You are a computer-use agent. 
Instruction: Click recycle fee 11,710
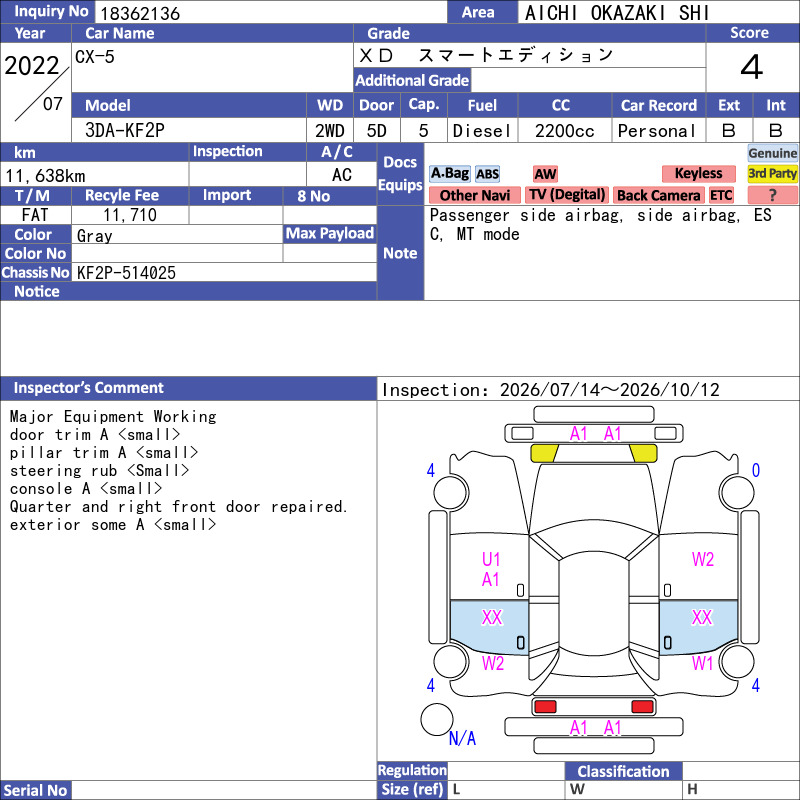coord(130,215)
